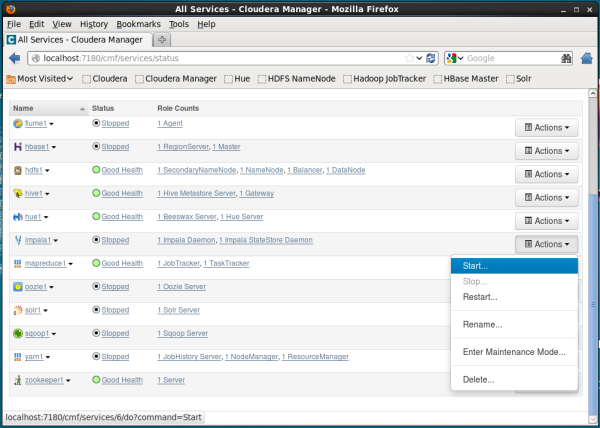Click the impala1 service icon
The image size is (600, 428).
pos(18,240)
